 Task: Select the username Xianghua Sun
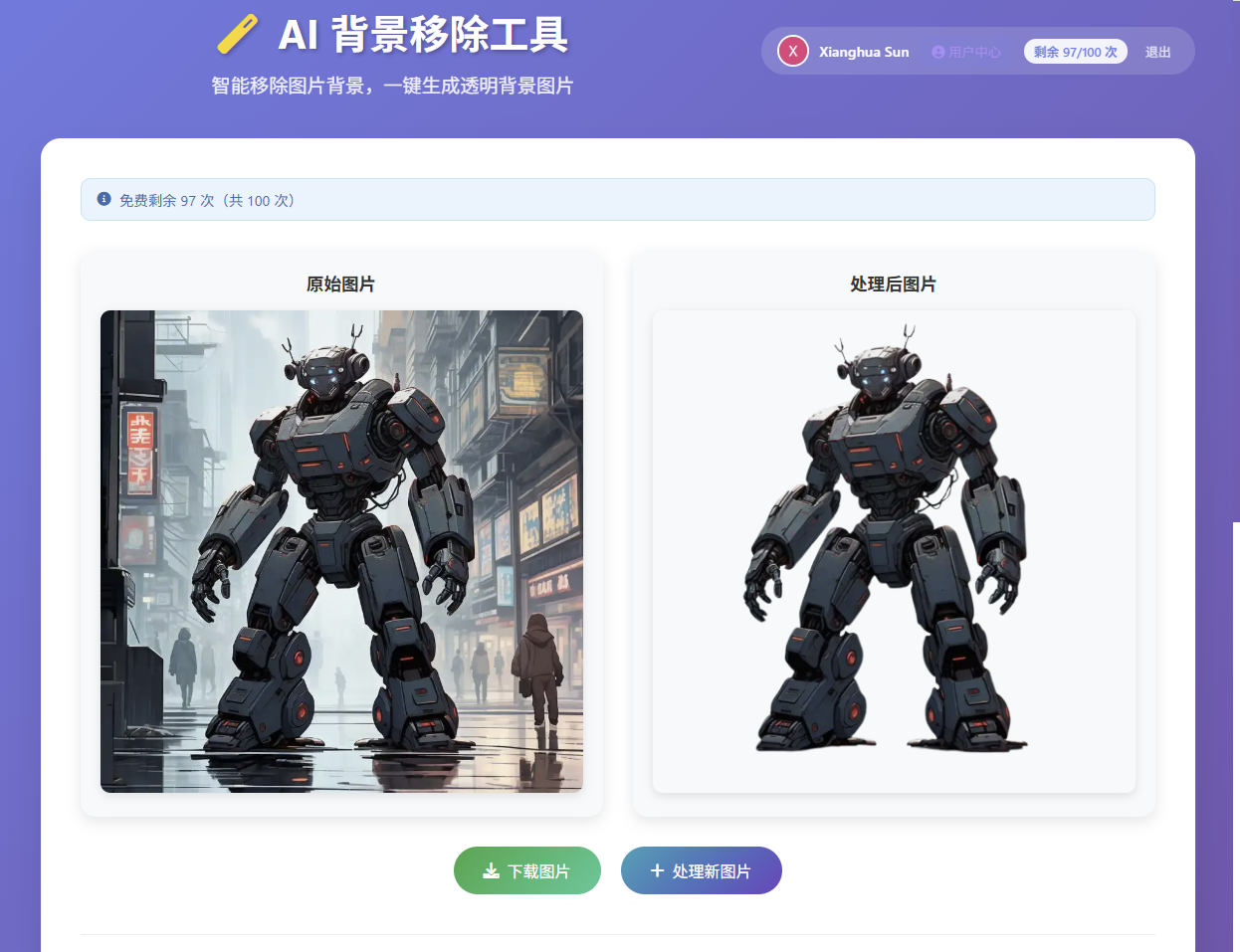point(863,52)
